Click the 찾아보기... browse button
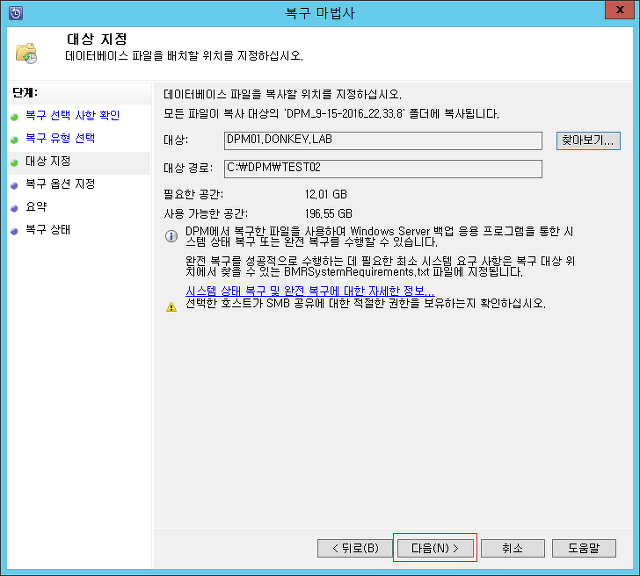 (588, 140)
